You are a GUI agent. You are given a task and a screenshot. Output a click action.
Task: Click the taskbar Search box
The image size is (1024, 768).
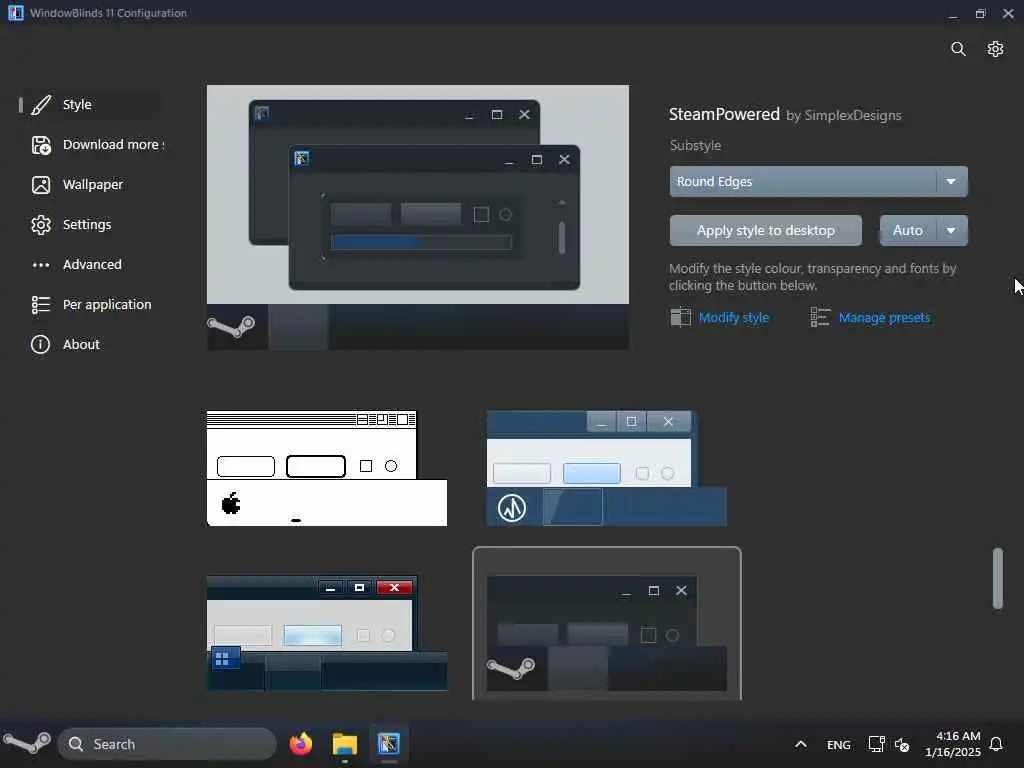tap(167, 744)
